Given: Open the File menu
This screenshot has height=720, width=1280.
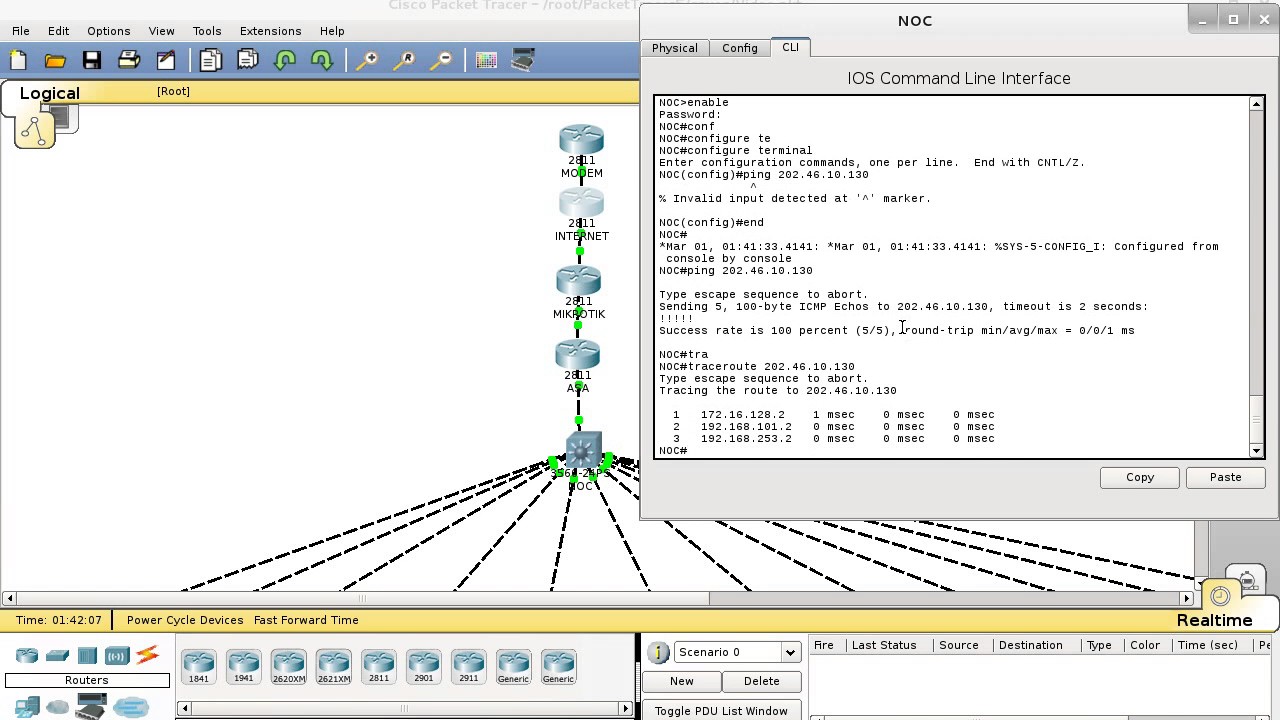Looking at the screenshot, I should coord(20,31).
